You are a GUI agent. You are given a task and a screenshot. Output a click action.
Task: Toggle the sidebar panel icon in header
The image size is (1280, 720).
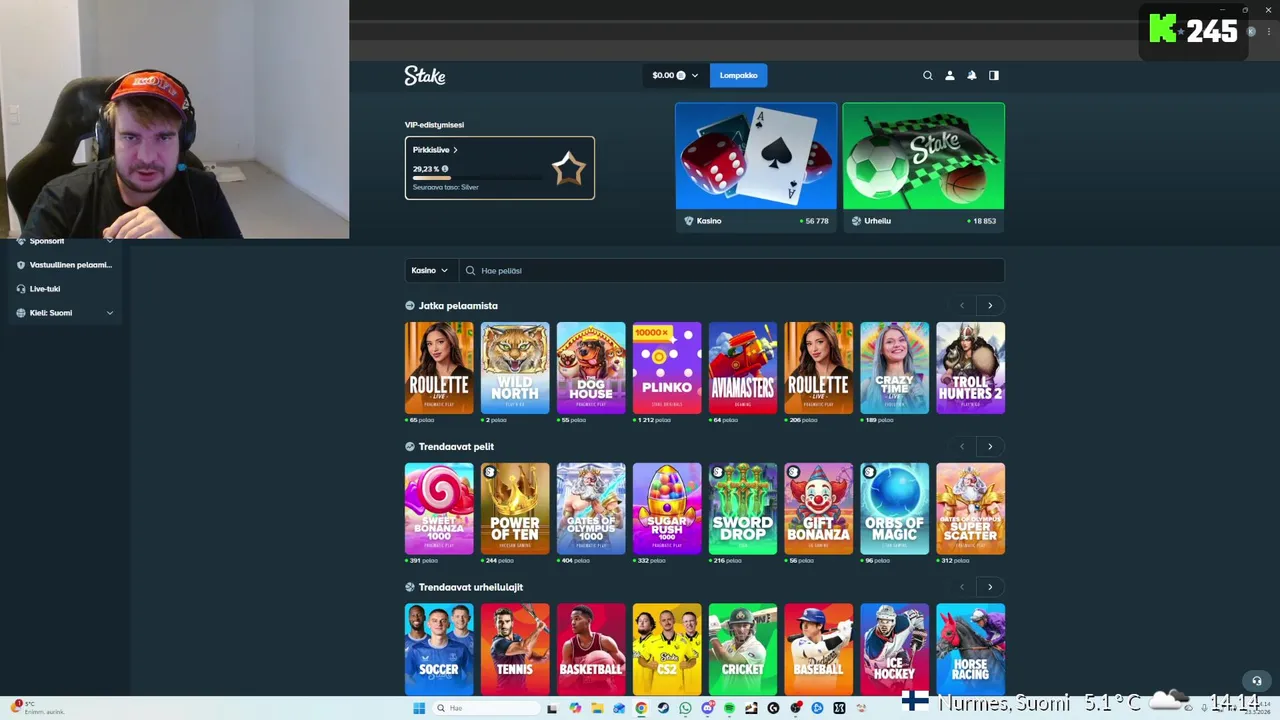tap(994, 75)
